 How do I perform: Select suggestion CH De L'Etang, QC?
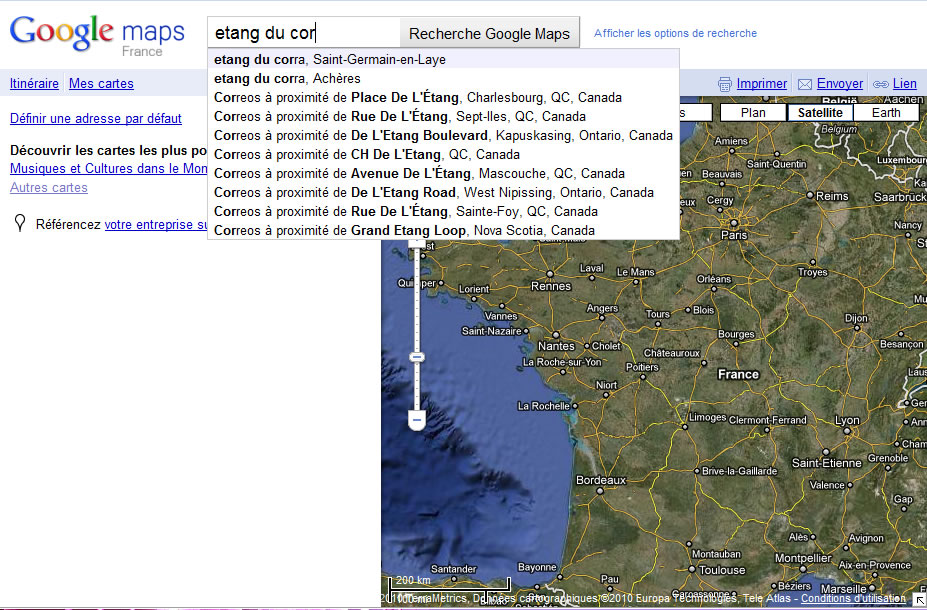(x=443, y=154)
